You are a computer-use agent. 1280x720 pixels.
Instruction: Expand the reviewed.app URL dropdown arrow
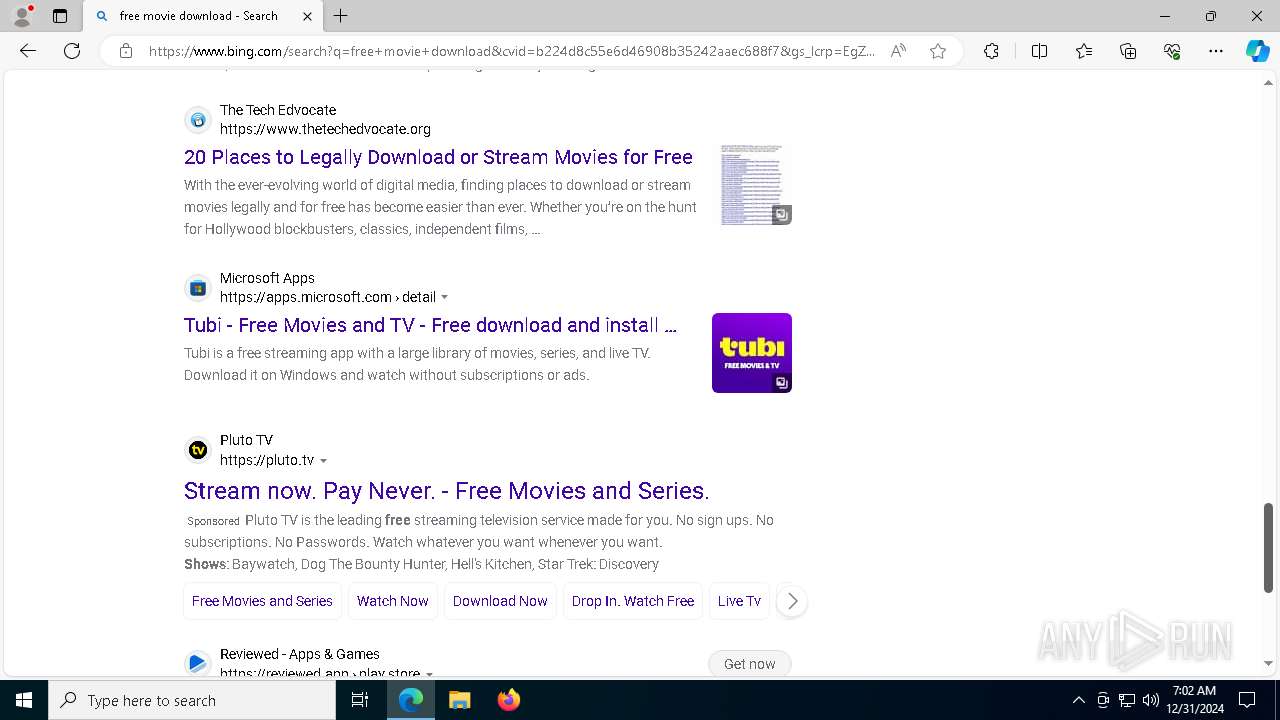pyautogui.click(x=429, y=673)
